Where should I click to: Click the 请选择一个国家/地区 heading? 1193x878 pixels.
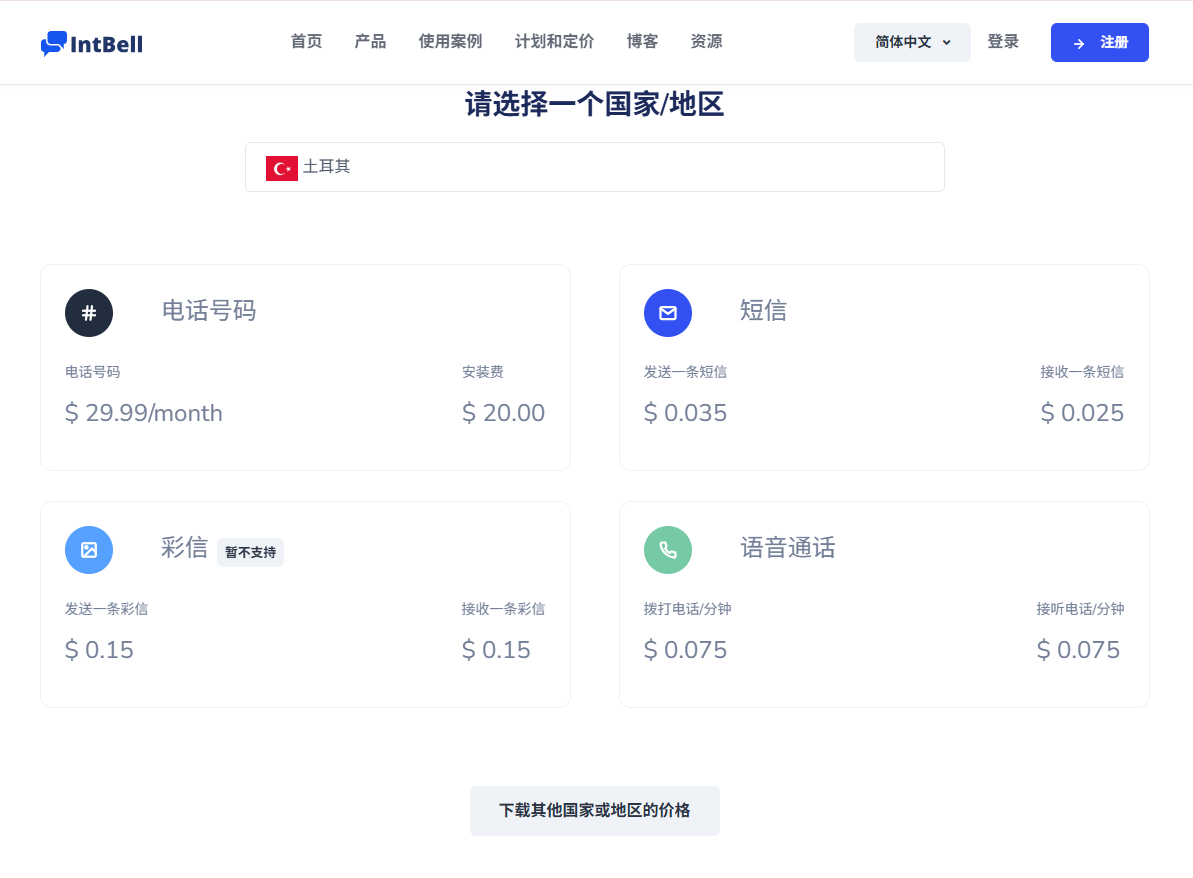tap(594, 104)
